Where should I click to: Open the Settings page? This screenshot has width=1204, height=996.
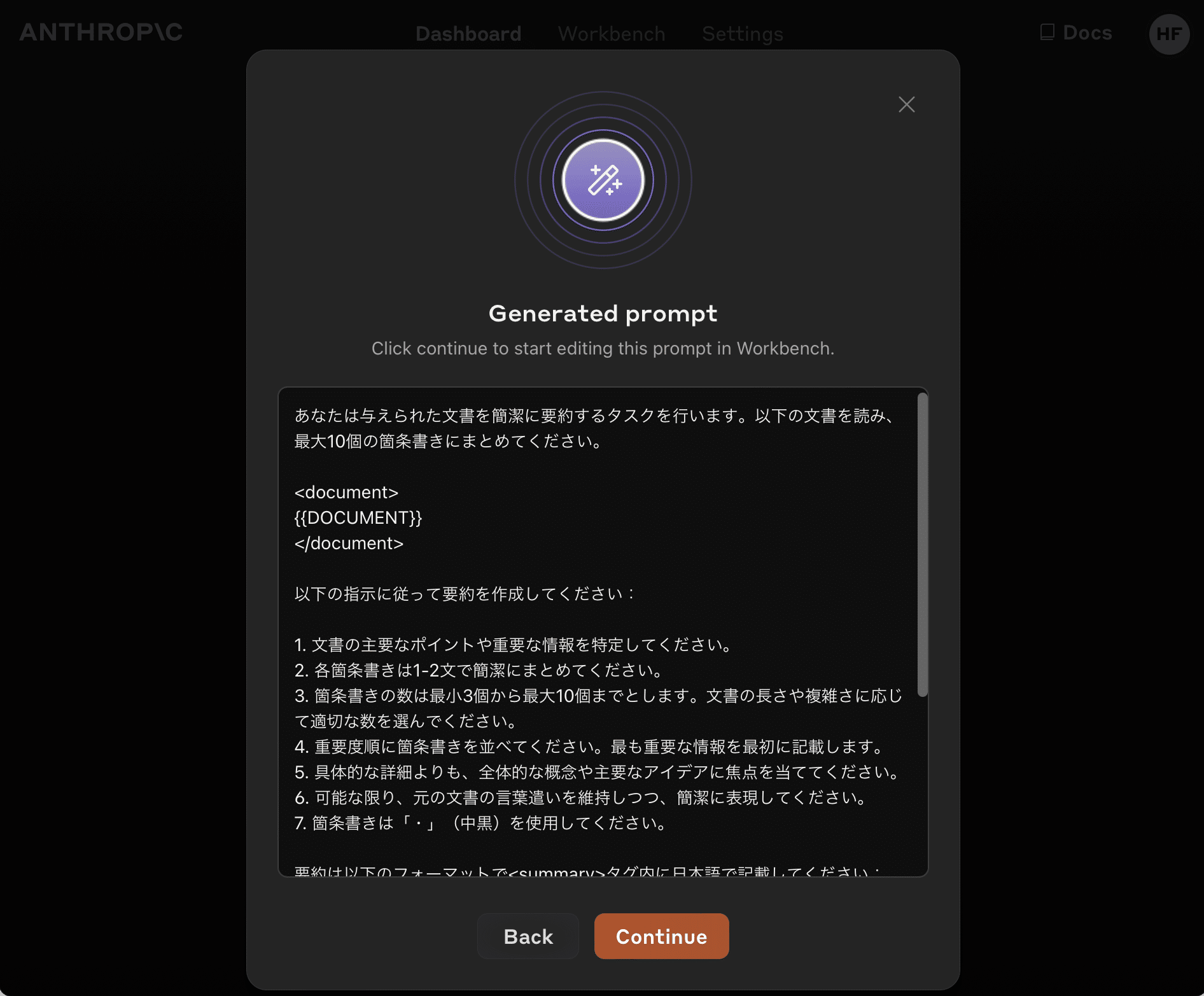tap(742, 34)
